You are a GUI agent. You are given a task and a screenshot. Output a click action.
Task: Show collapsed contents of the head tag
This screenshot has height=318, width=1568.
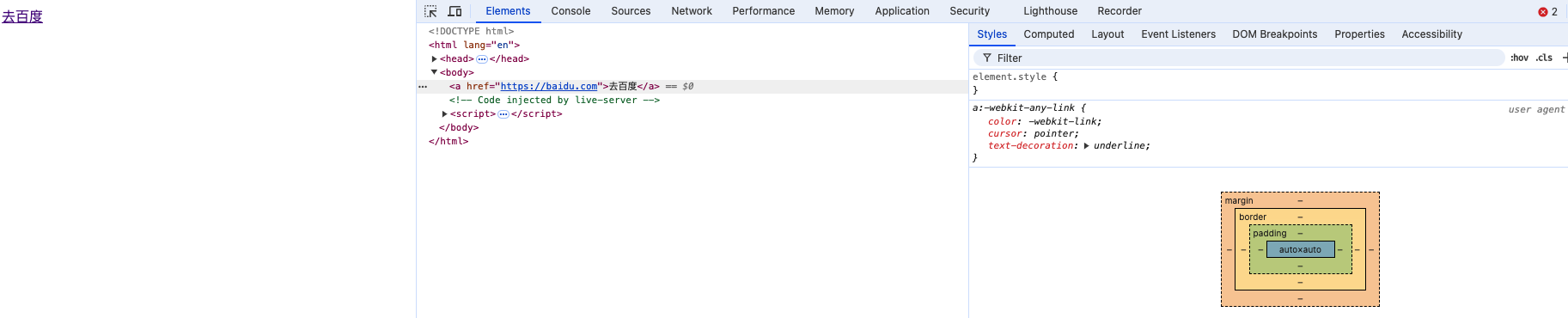pyautogui.click(x=482, y=59)
